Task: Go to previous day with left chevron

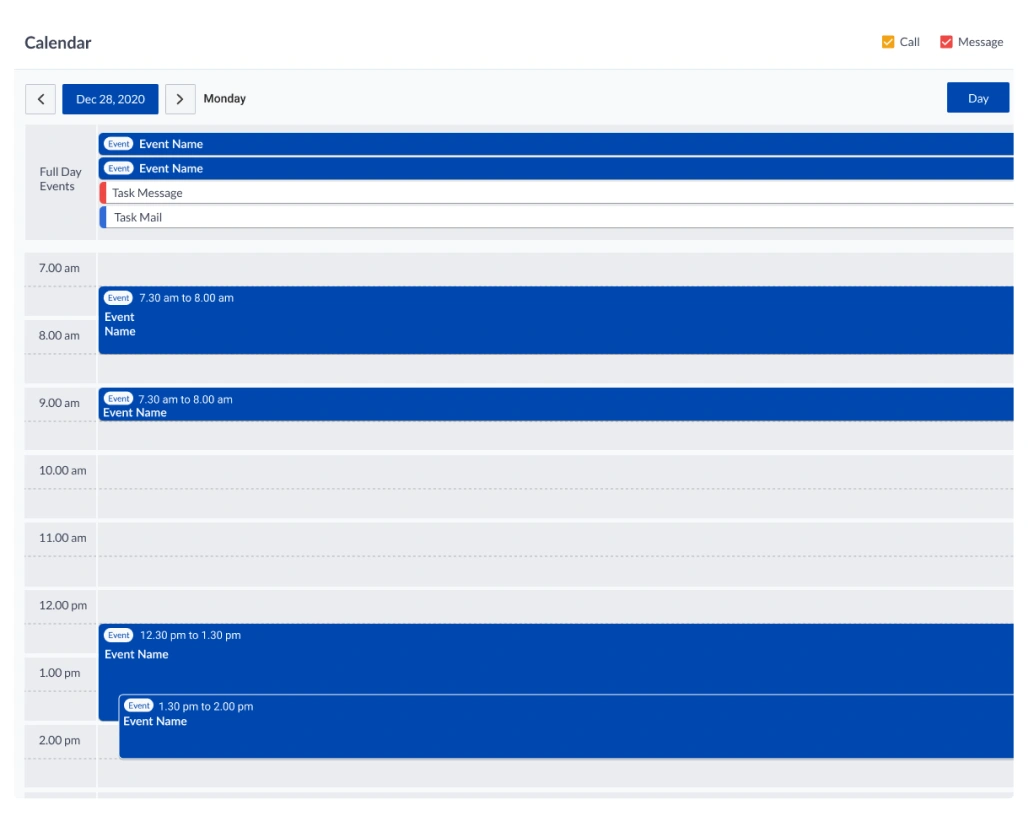Action: [x=40, y=99]
